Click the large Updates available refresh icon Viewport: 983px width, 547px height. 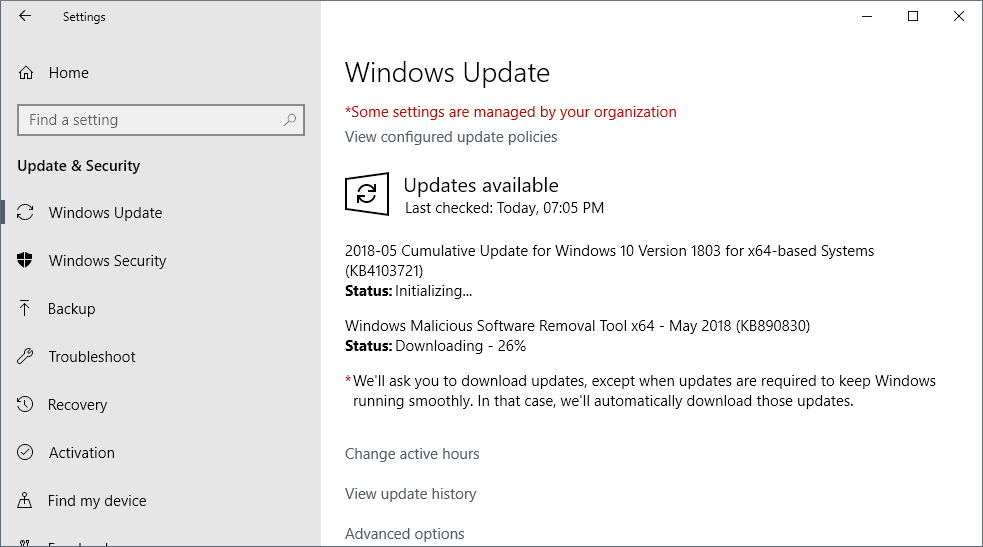[x=367, y=194]
